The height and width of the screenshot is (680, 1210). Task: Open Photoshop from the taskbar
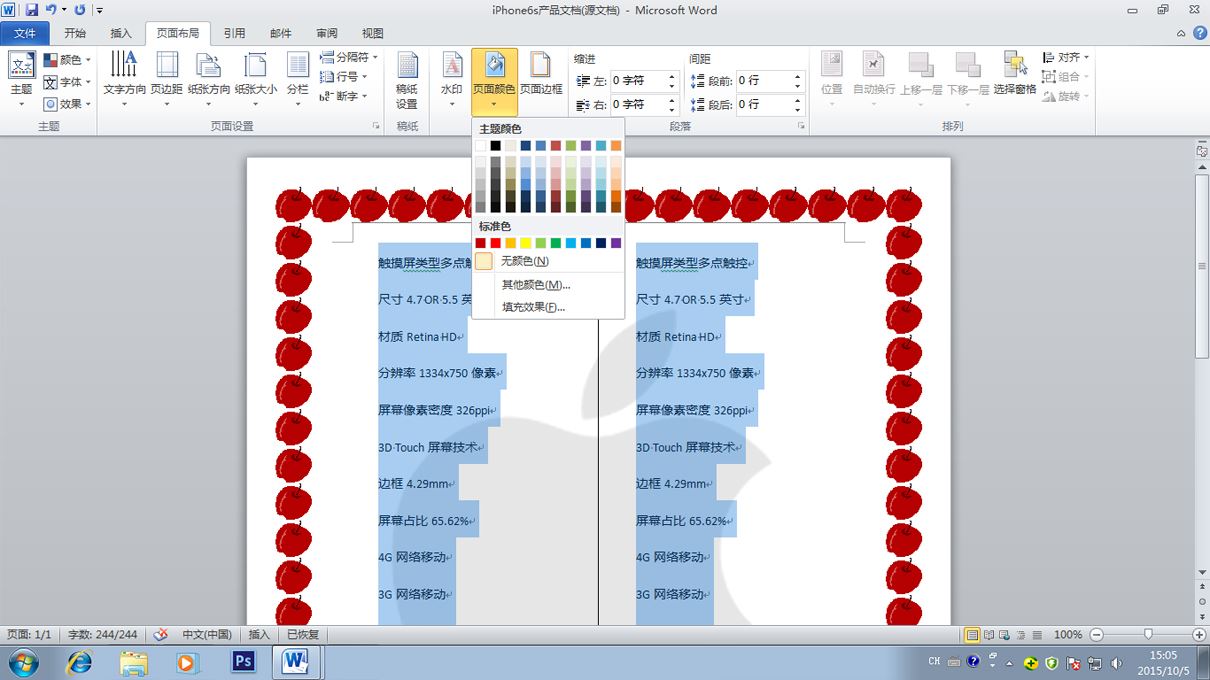click(243, 662)
